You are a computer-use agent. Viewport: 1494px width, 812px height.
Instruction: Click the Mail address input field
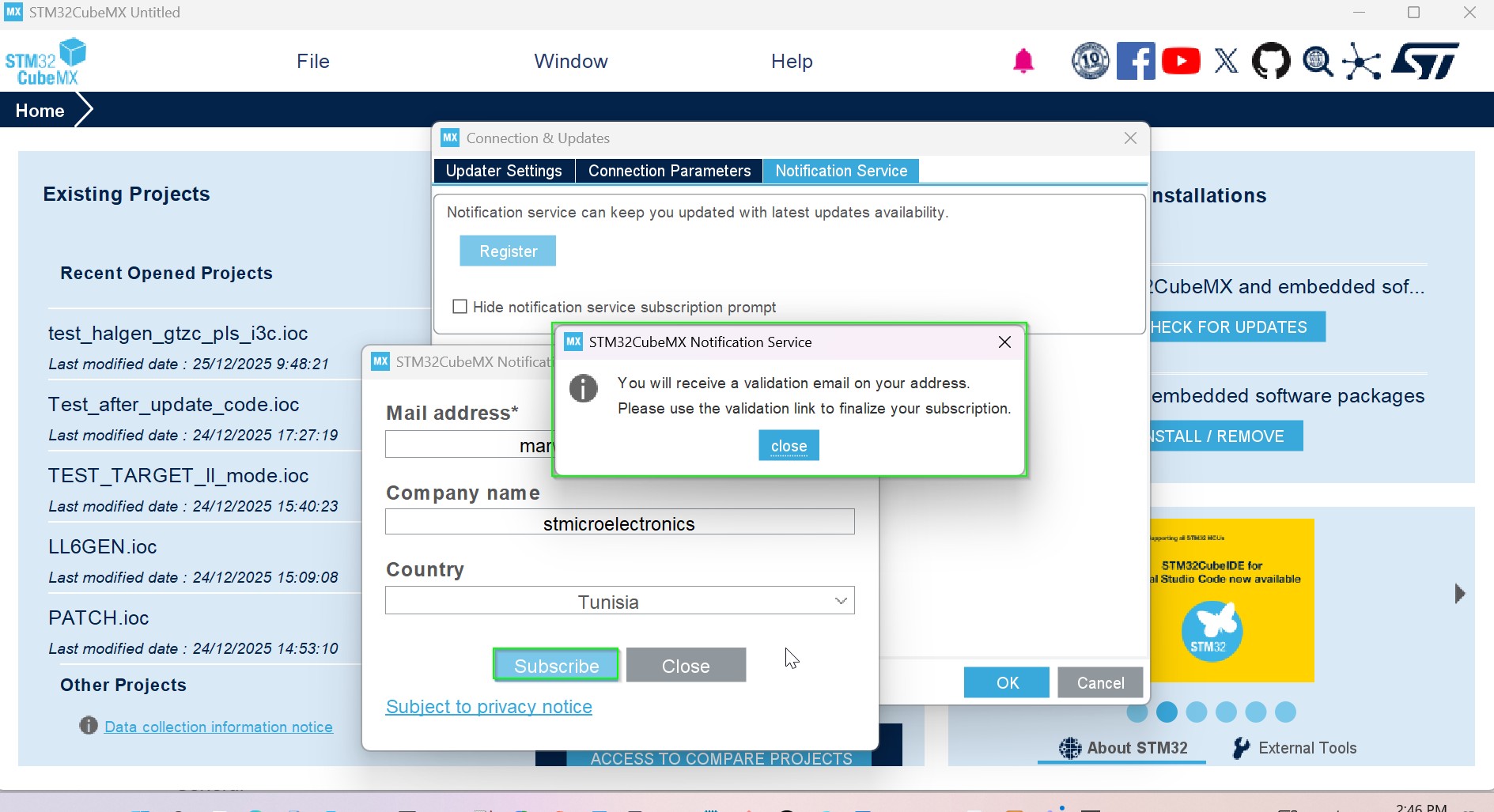point(471,445)
